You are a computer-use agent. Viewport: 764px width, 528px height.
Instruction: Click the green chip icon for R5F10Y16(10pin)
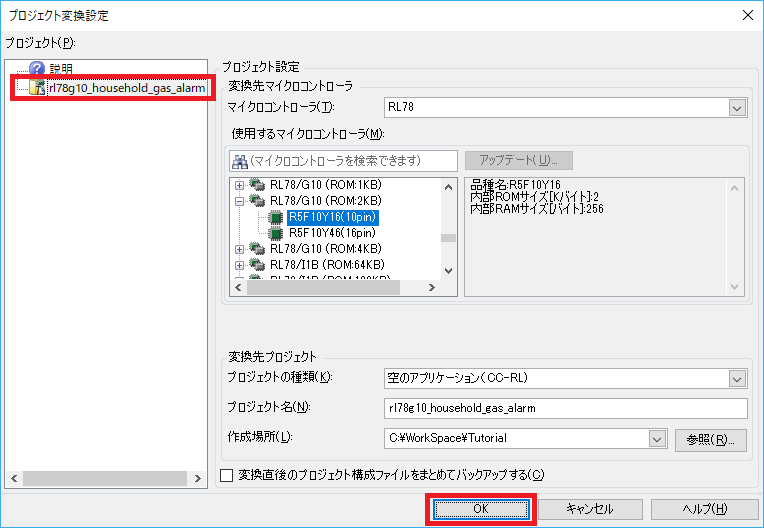tap(276, 217)
